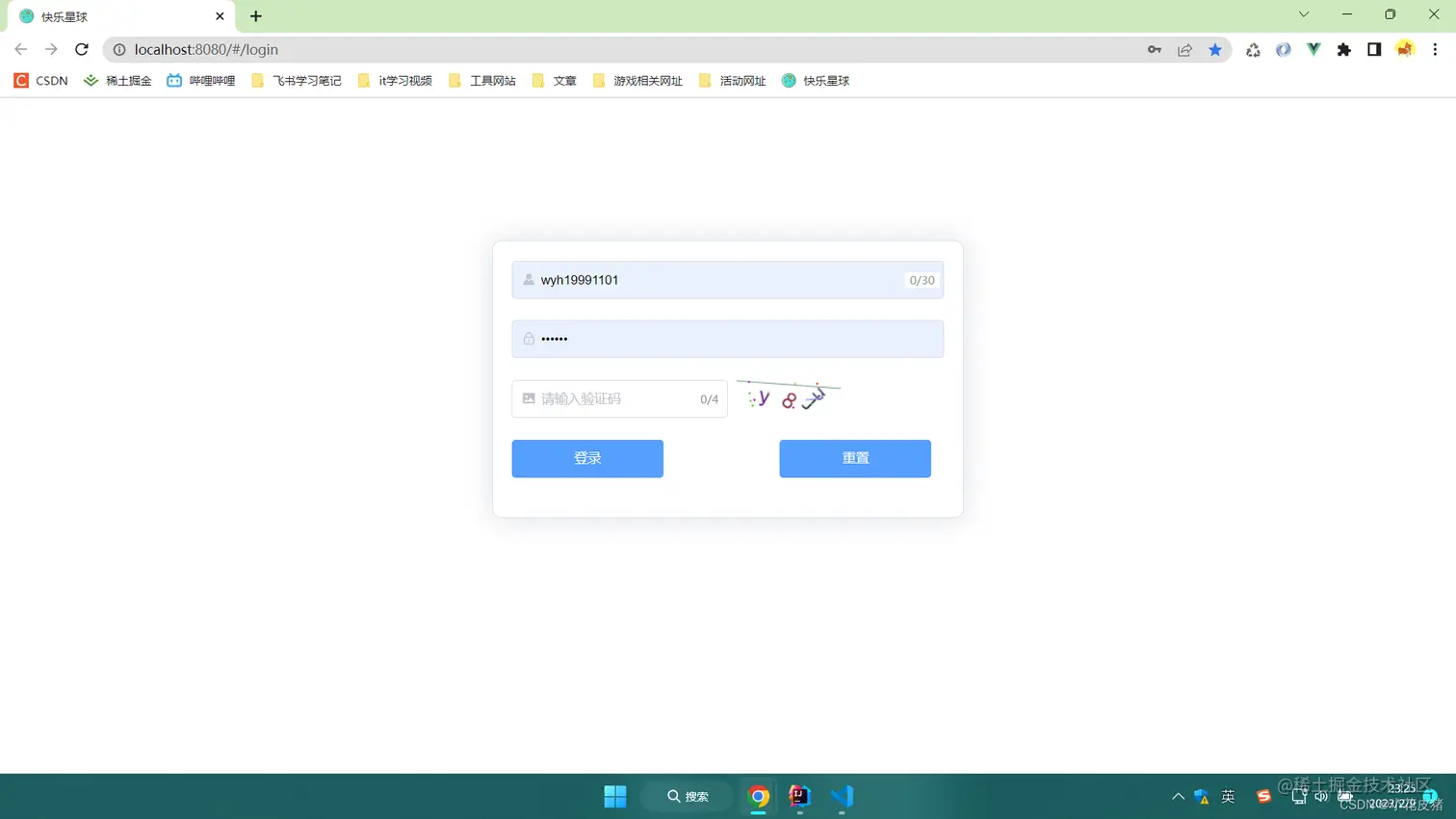Open the recycle-style extension icon

point(1253,49)
